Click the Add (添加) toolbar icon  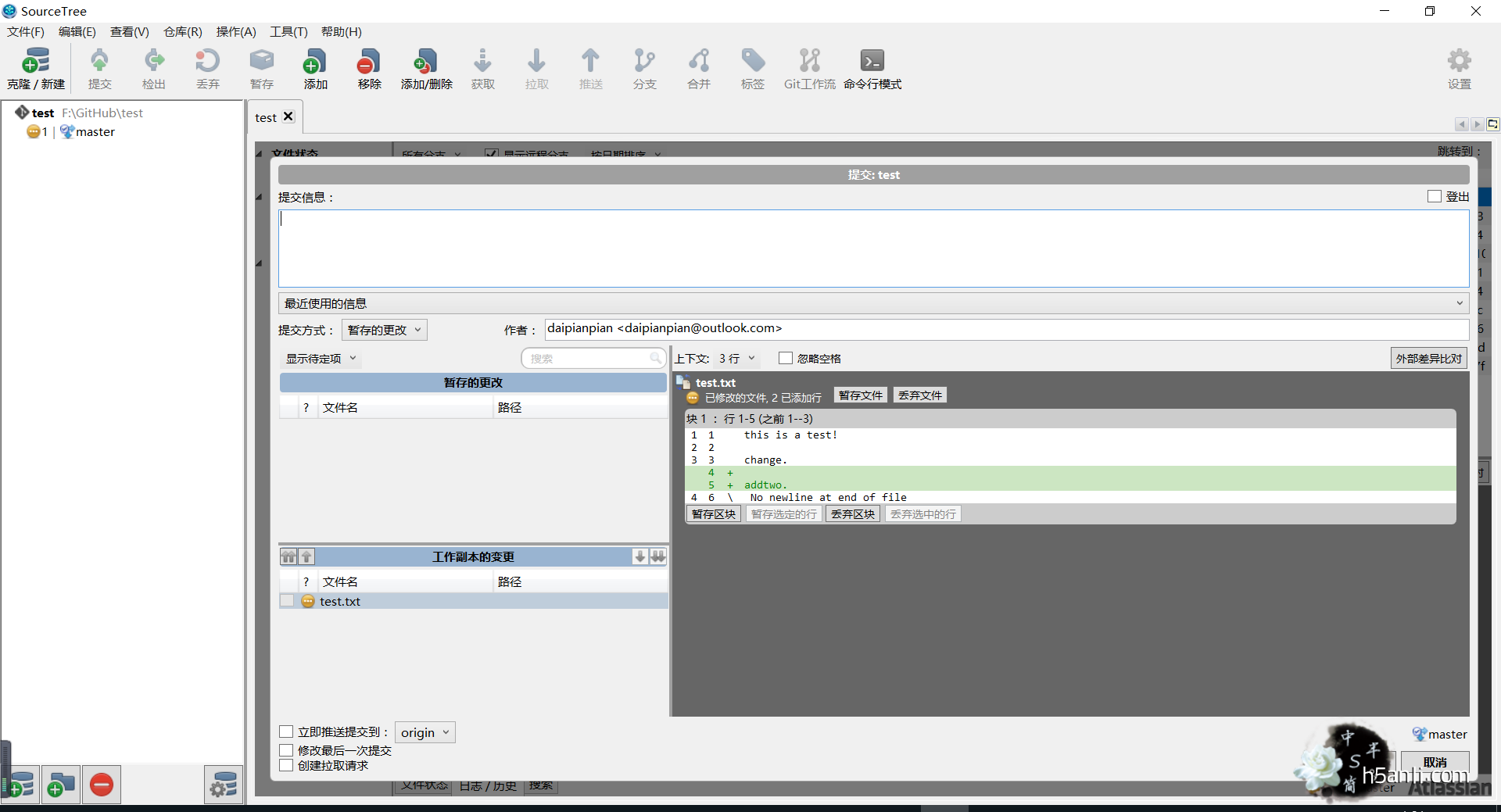tap(315, 69)
